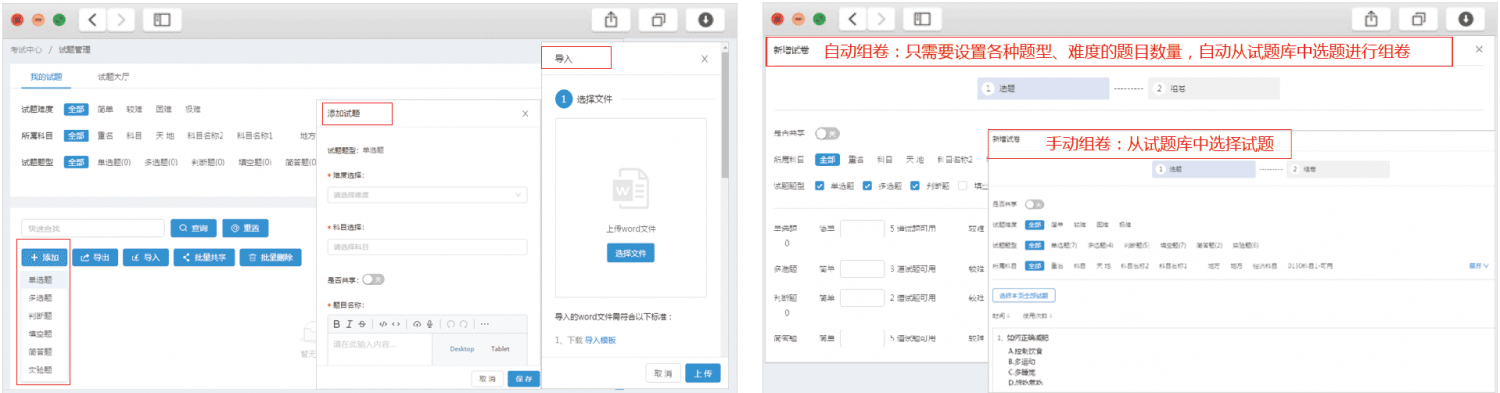
Task: Click the 选择文件 button
Action: [631, 253]
